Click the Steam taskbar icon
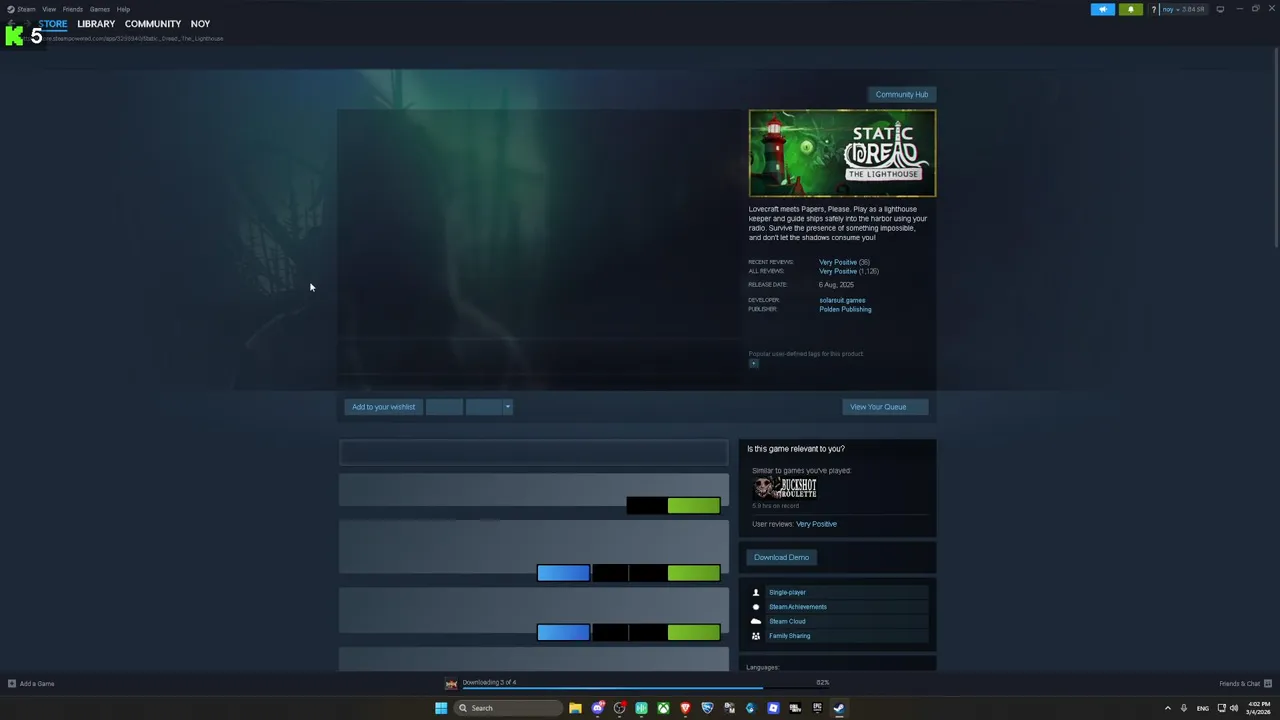The width and height of the screenshot is (1280, 720). [839, 708]
